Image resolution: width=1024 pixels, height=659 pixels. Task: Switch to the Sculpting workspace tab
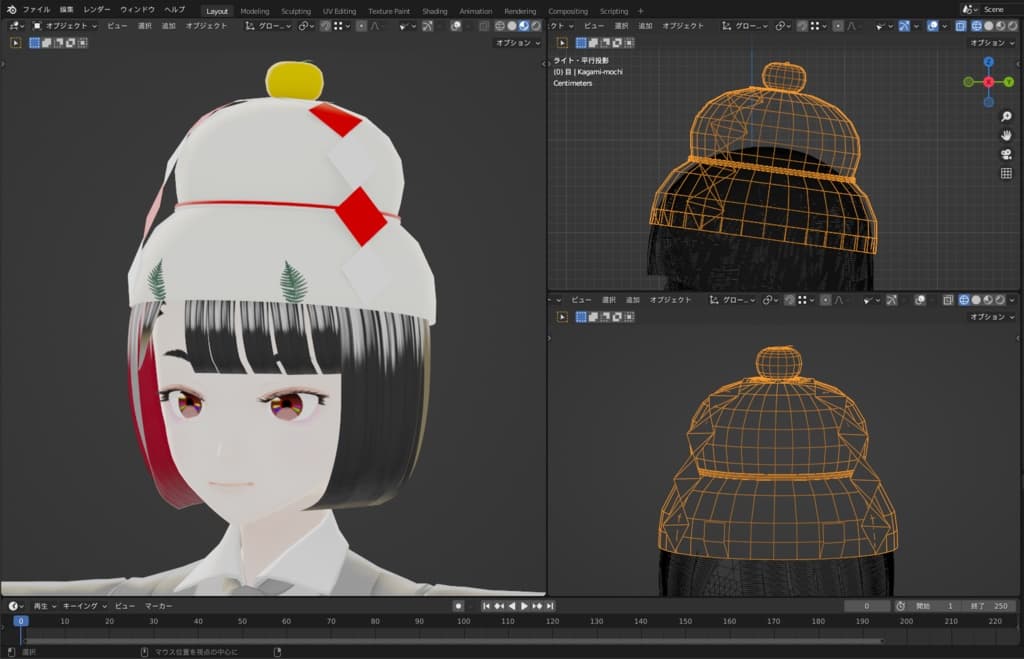tap(295, 11)
